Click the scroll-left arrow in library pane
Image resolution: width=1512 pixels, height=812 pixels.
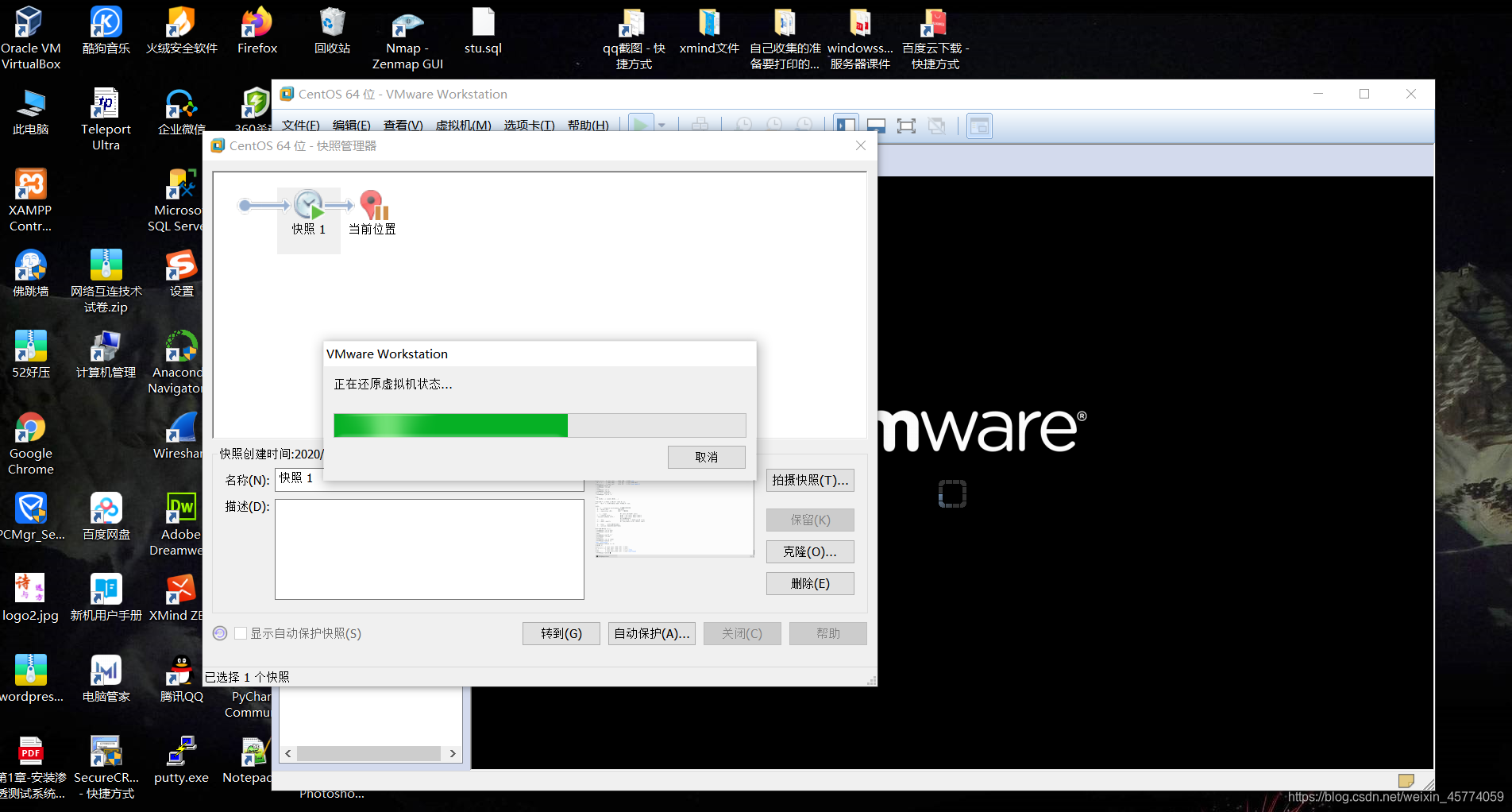coord(288,753)
